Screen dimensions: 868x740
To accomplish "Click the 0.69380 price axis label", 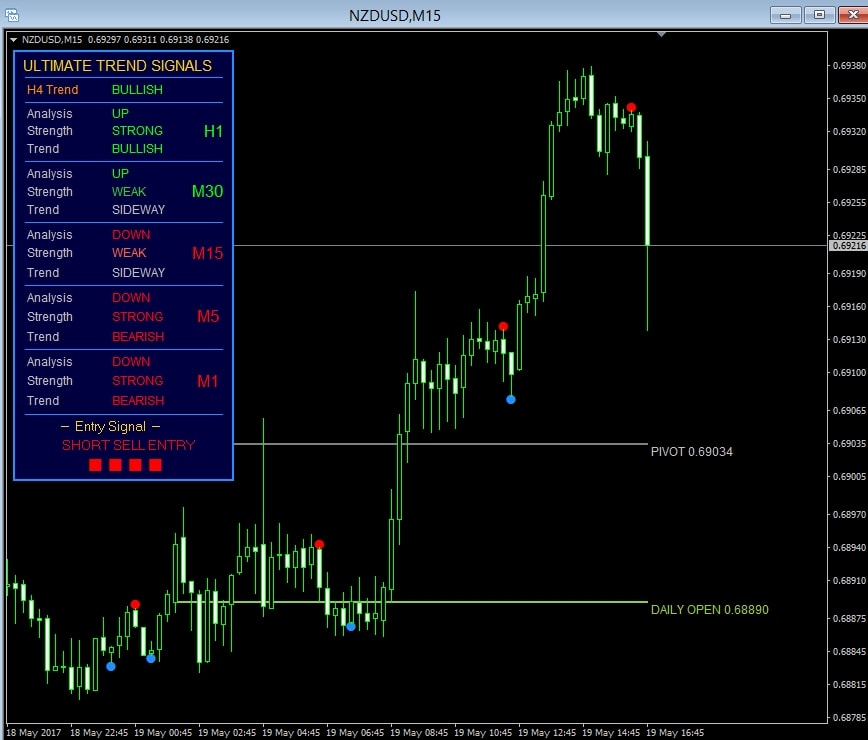I will [849, 65].
